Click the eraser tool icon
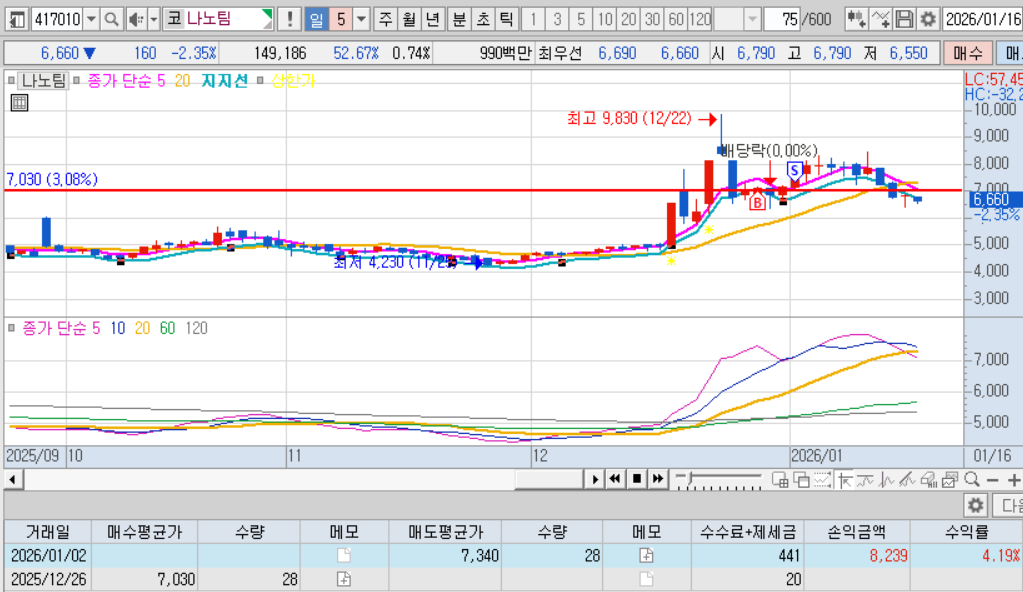The width and height of the screenshot is (1023, 592). click(928, 480)
